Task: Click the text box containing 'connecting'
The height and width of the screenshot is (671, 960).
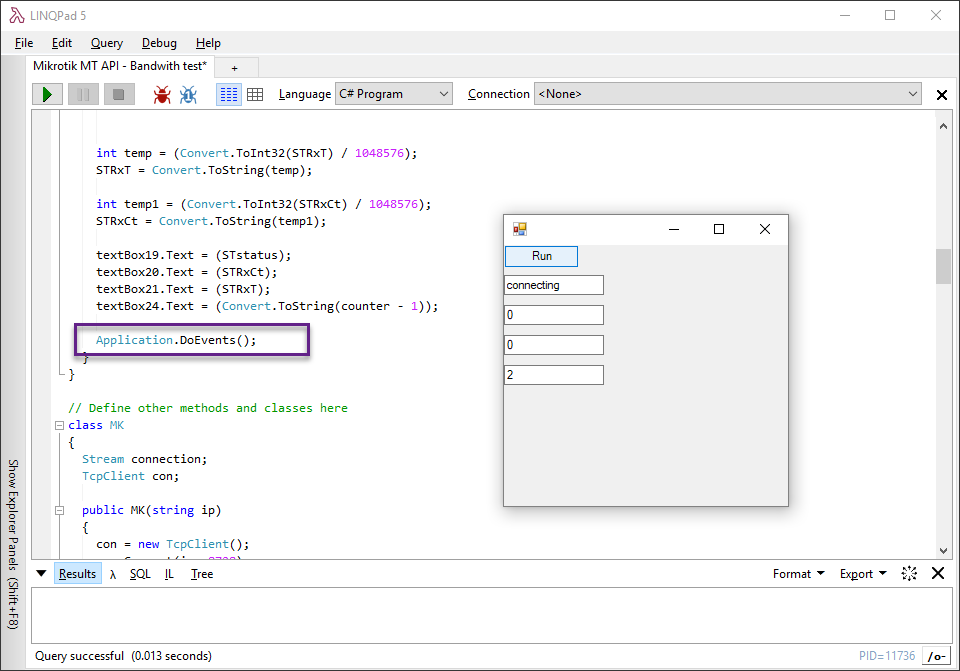Action: (x=554, y=285)
